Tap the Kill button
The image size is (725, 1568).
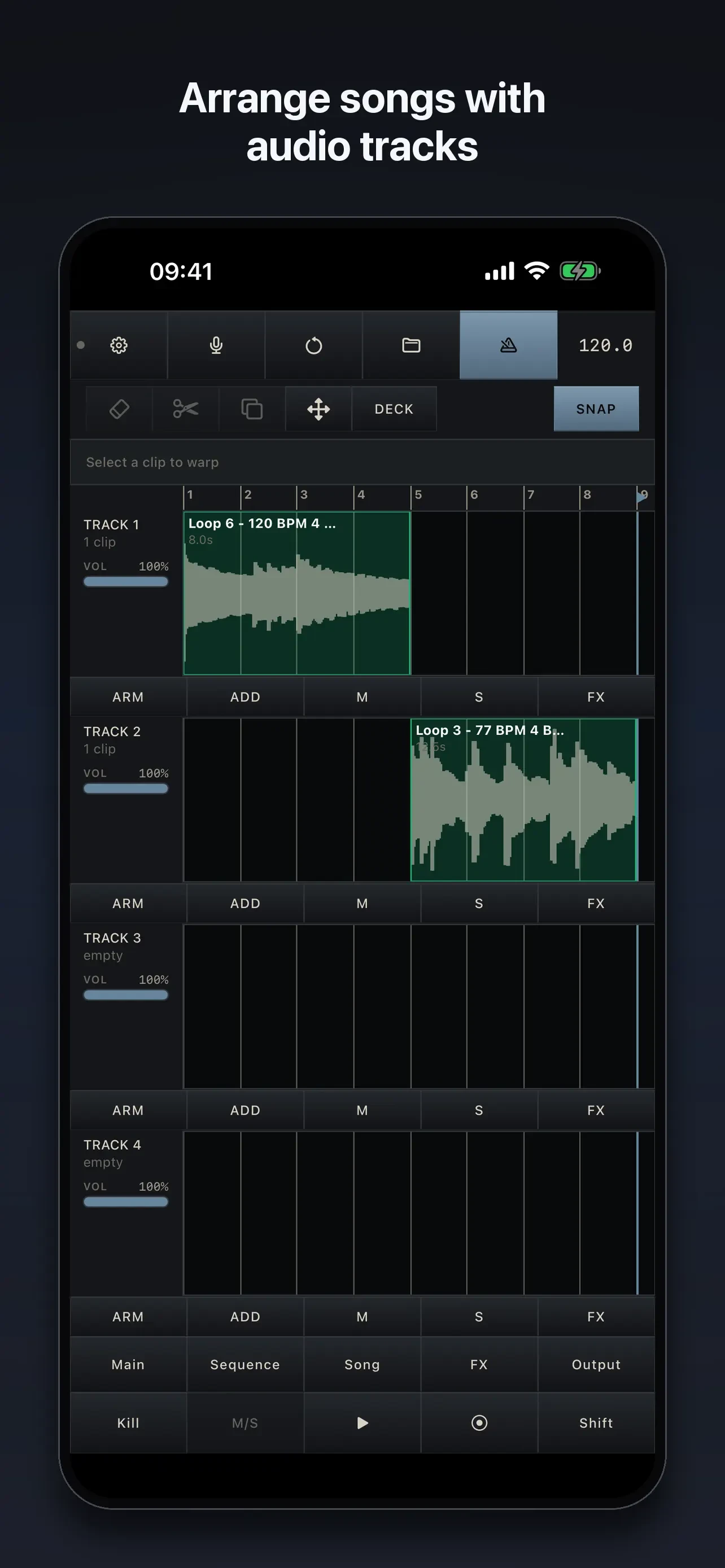pyautogui.click(x=128, y=1423)
